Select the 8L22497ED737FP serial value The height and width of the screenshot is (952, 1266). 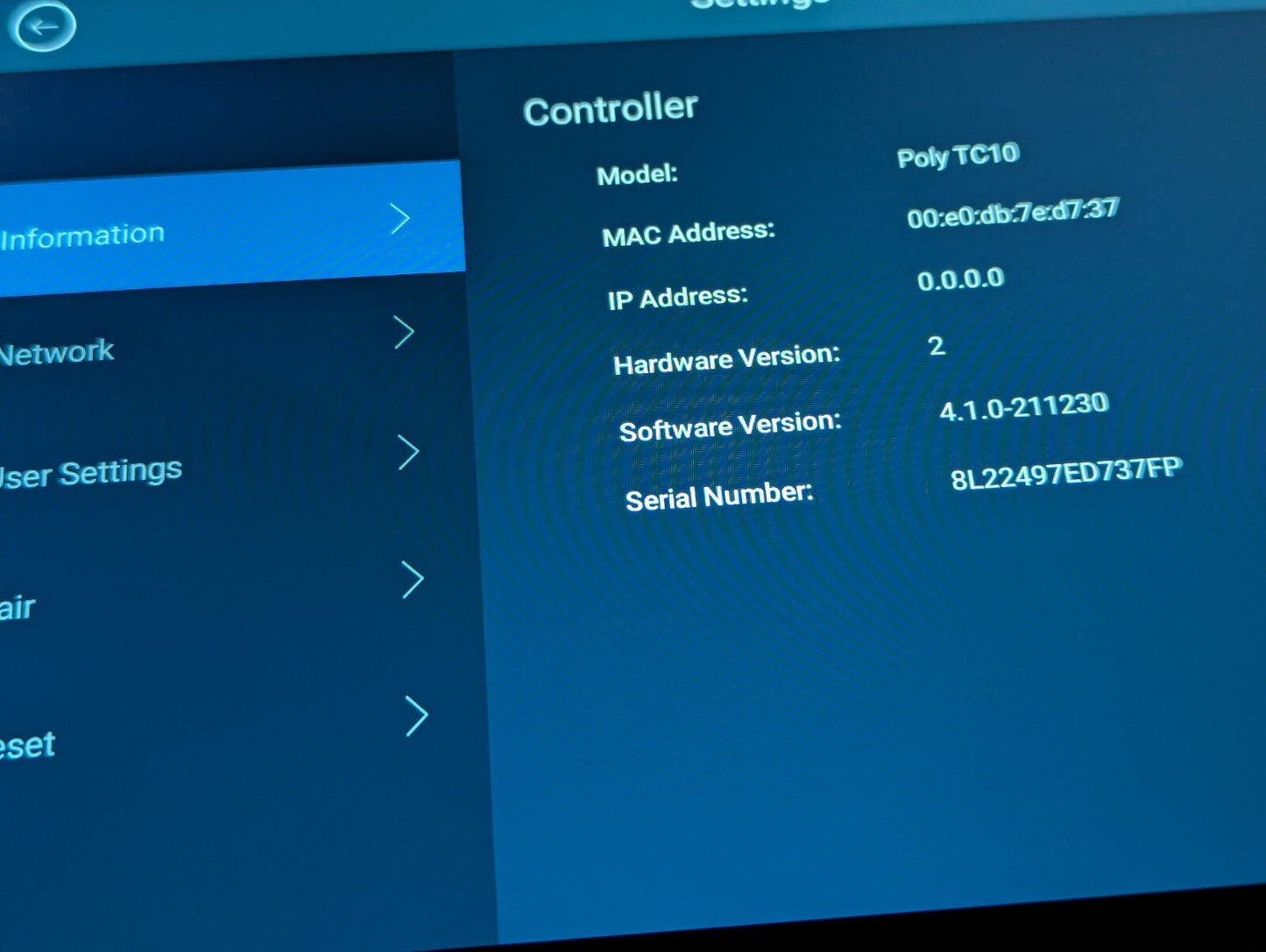pyautogui.click(x=1066, y=474)
